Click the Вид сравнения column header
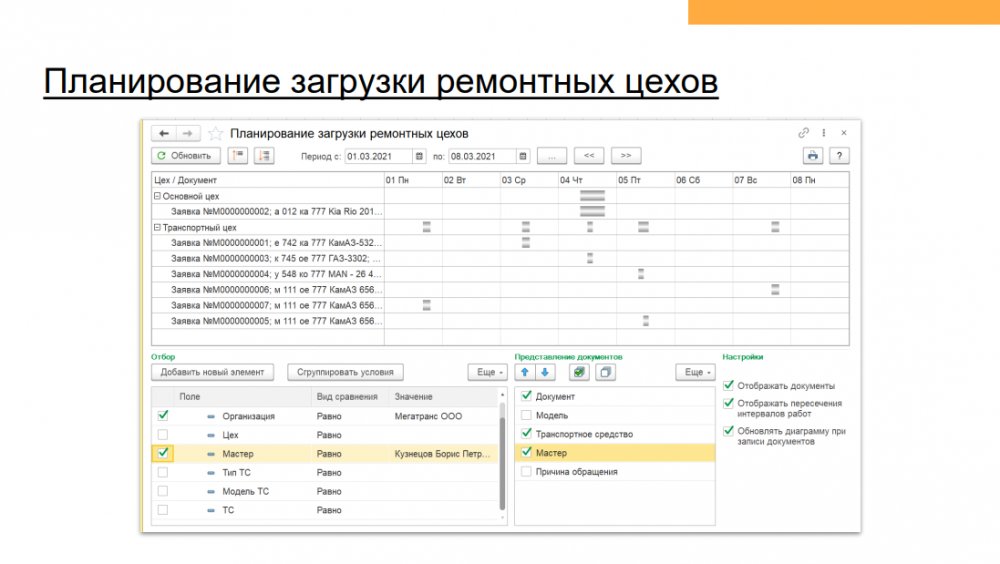The width and height of the screenshot is (1000, 564). coord(348,397)
